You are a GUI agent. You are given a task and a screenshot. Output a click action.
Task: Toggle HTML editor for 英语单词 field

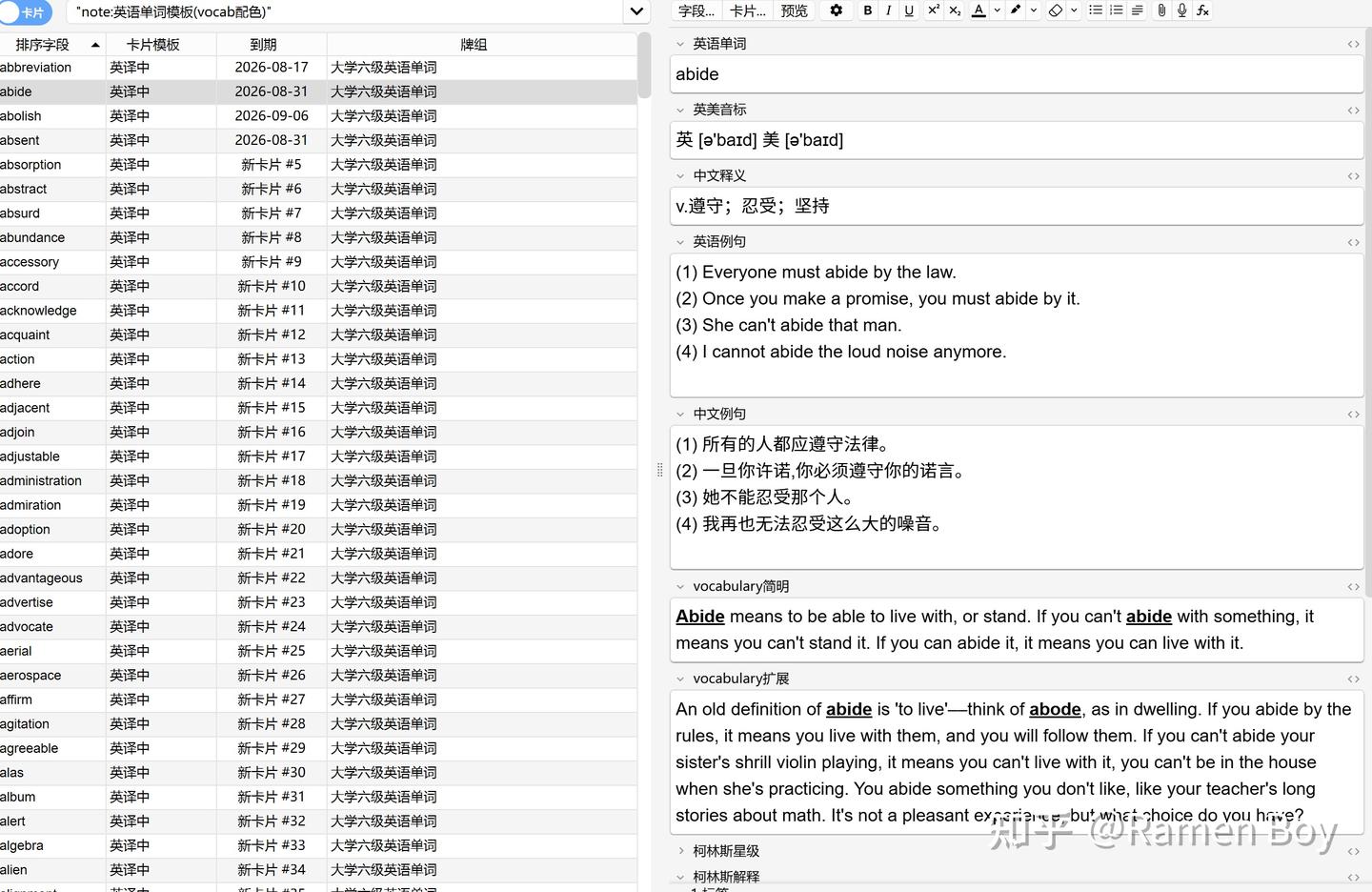(x=1353, y=44)
